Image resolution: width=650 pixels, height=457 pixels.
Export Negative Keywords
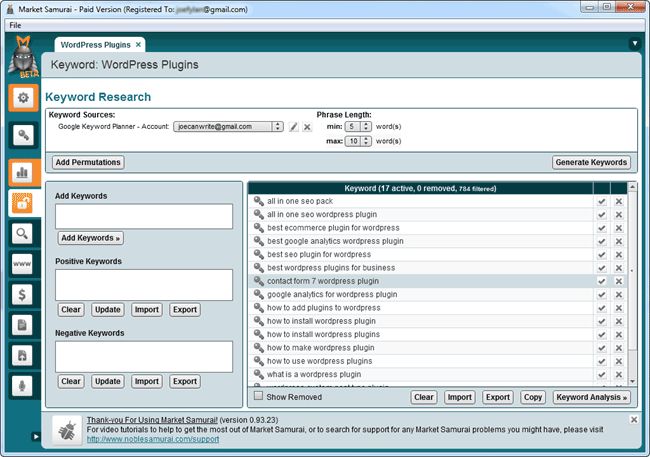coord(185,382)
